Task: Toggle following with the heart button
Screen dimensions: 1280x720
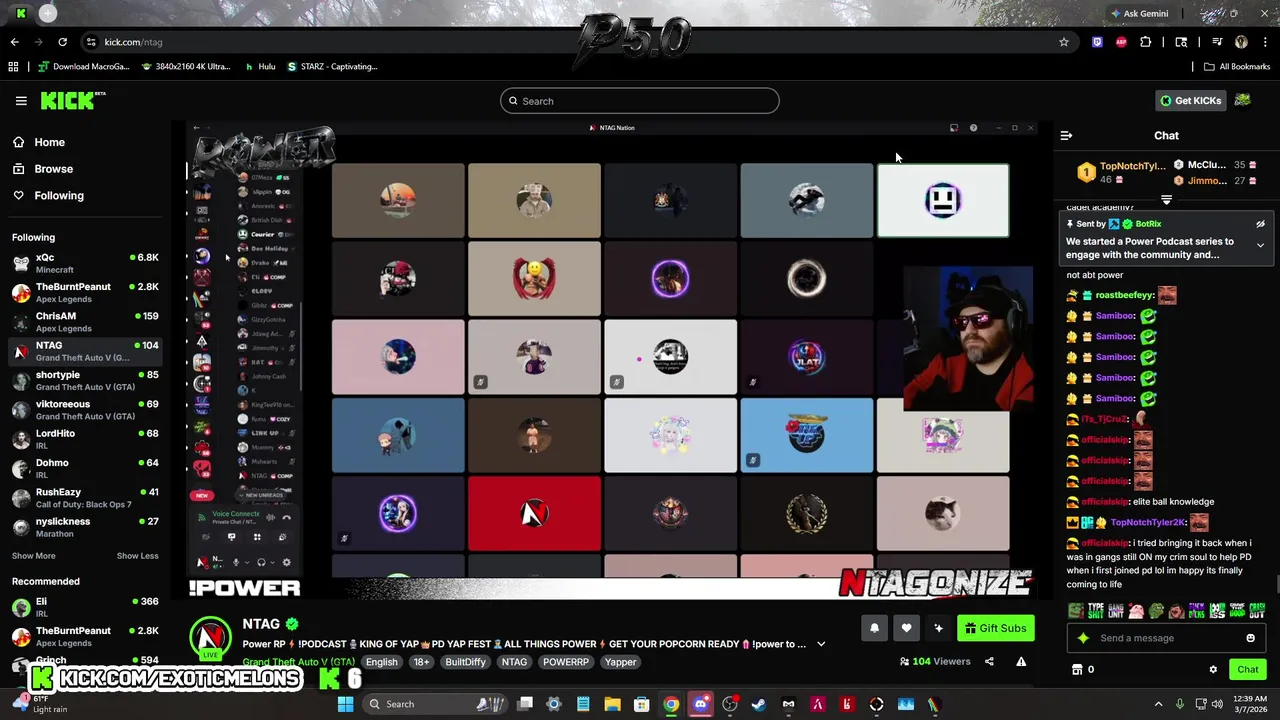Action: (906, 628)
